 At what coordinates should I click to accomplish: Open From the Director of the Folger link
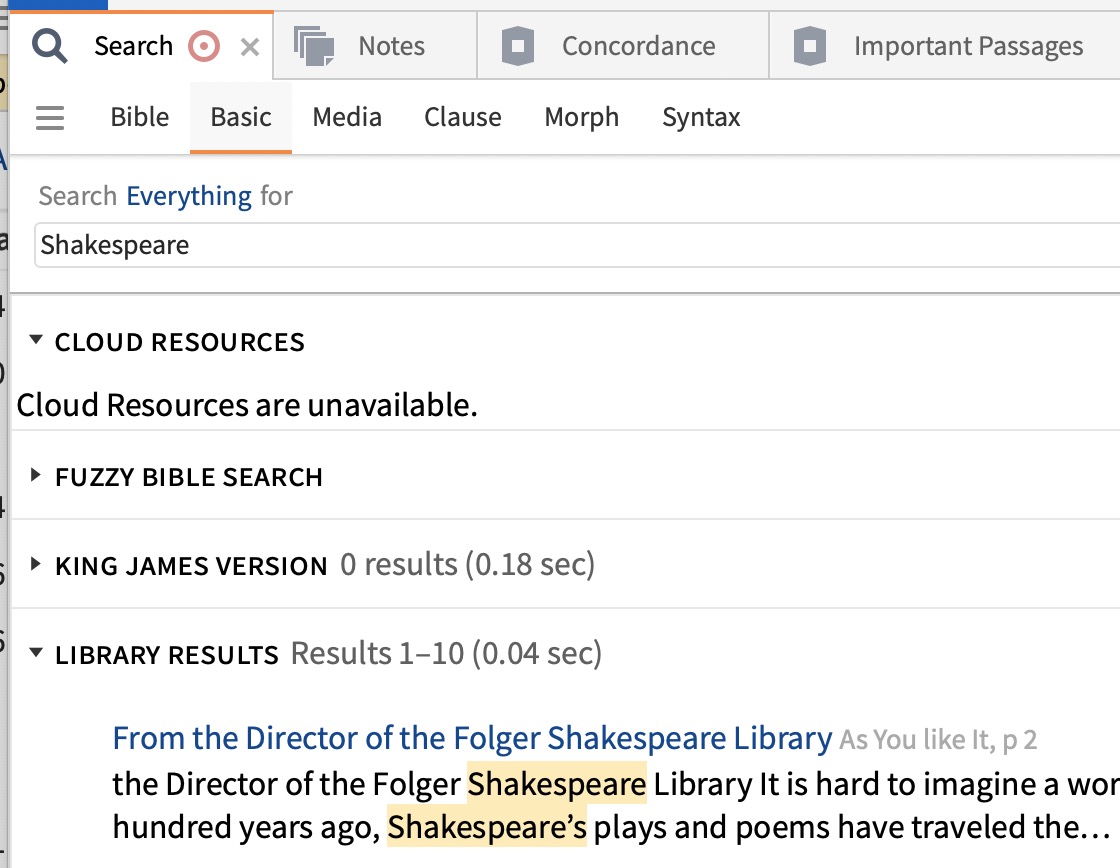[x=472, y=738]
